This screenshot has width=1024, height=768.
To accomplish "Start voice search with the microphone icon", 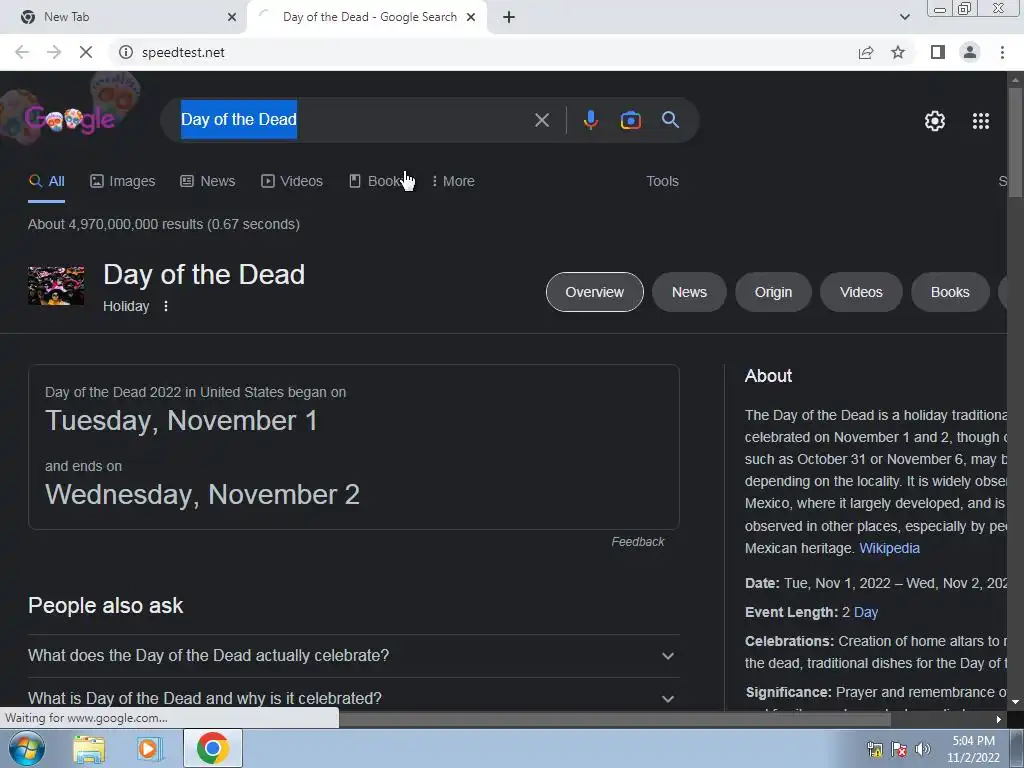I will [x=590, y=120].
